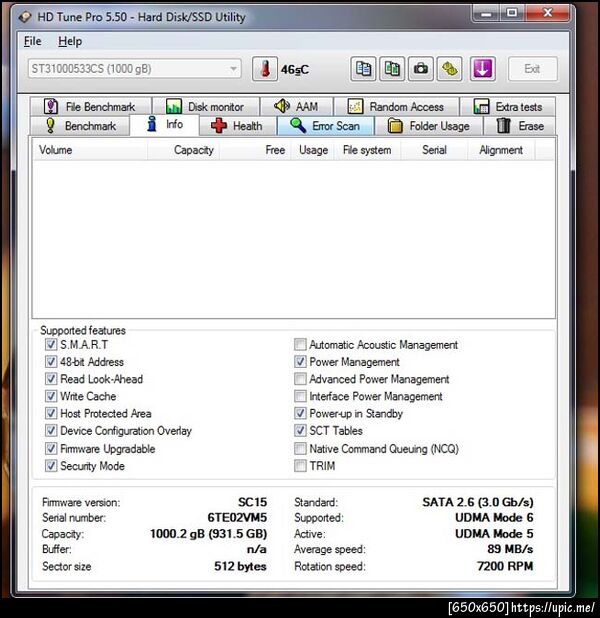The width and height of the screenshot is (600, 618).
Task: Switch to the Random Access tab
Action: coord(396,106)
